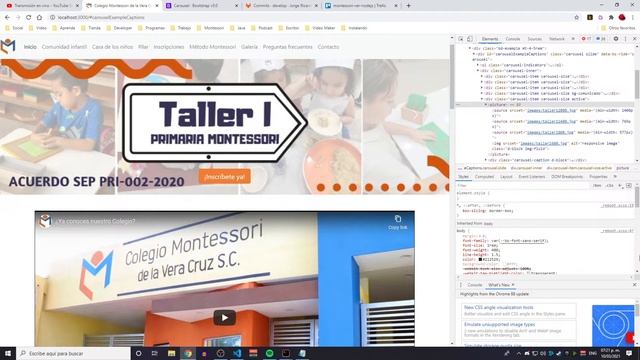The width and height of the screenshot is (640, 360).
Task: Open Windows Start menu
Action: 8,353
